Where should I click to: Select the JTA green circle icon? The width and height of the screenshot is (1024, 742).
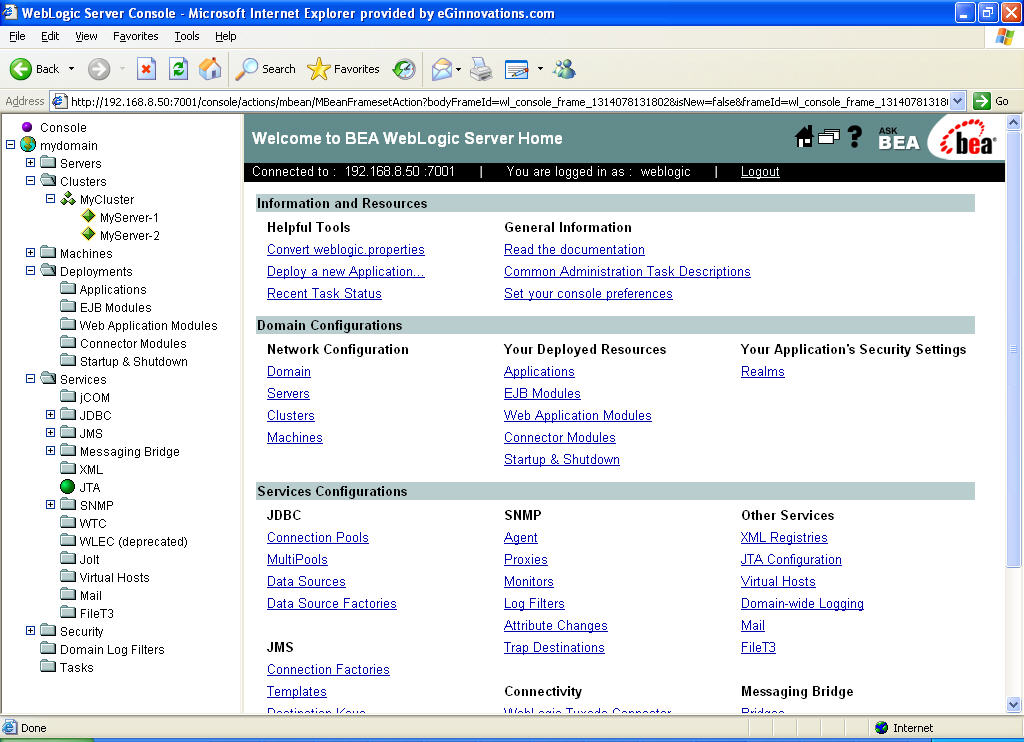click(67, 487)
